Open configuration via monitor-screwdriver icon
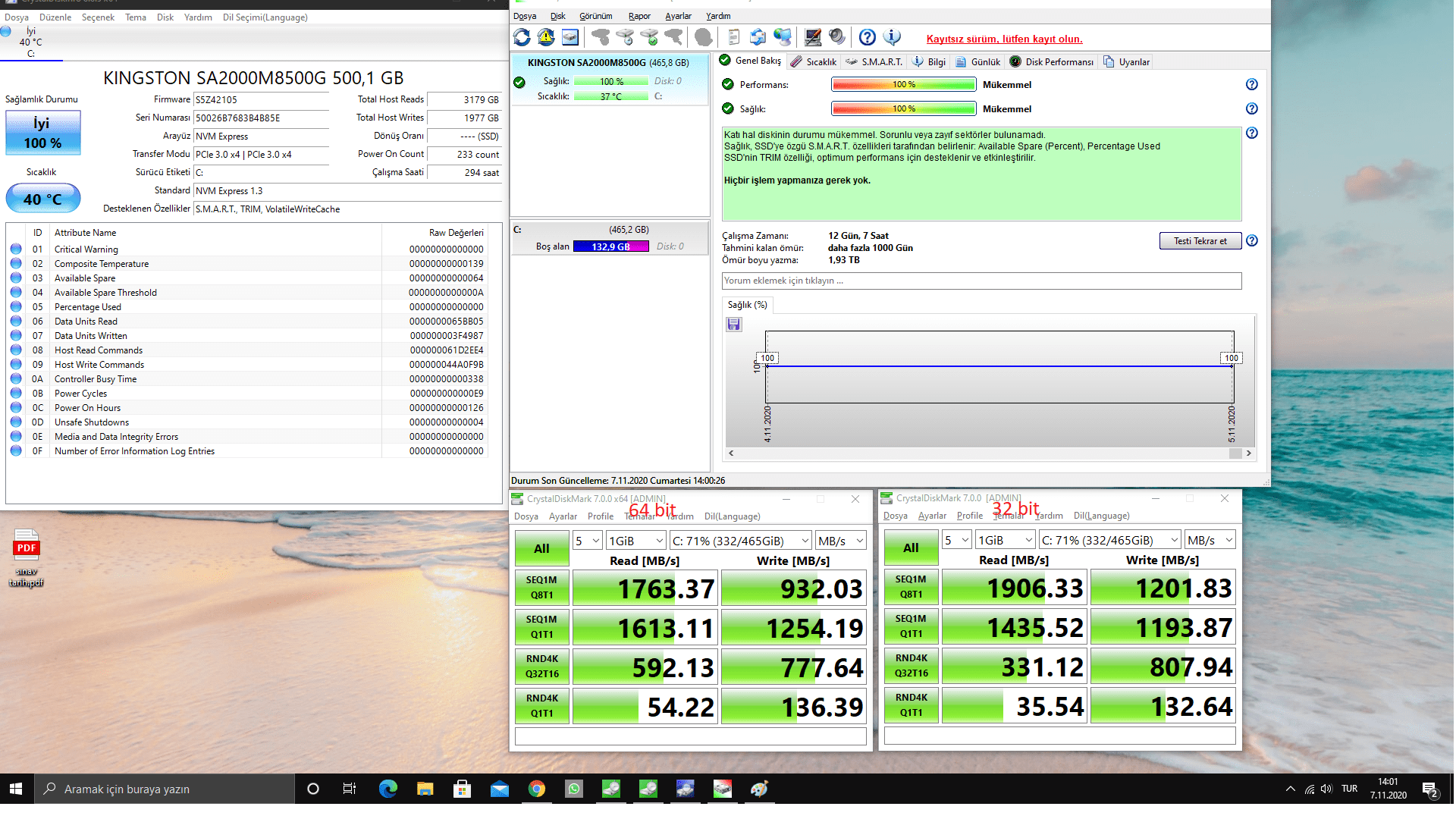The height and width of the screenshot is (819, 1456). coord(813,37)
